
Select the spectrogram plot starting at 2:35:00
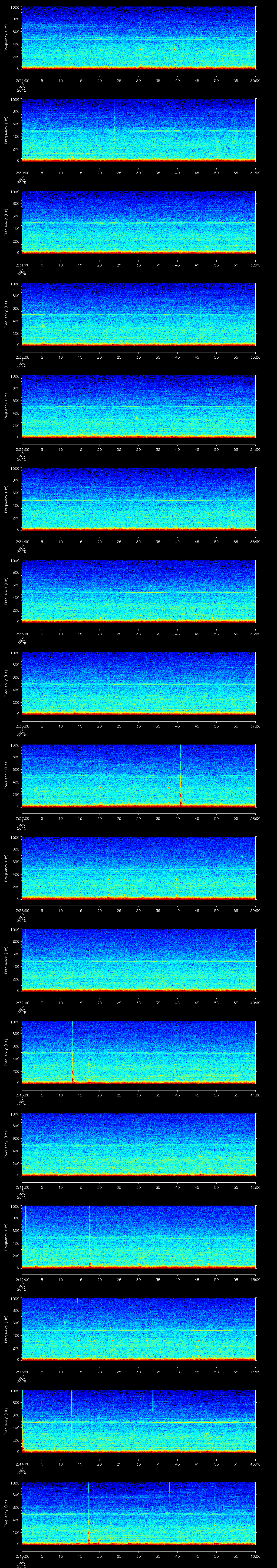[138, 591]
